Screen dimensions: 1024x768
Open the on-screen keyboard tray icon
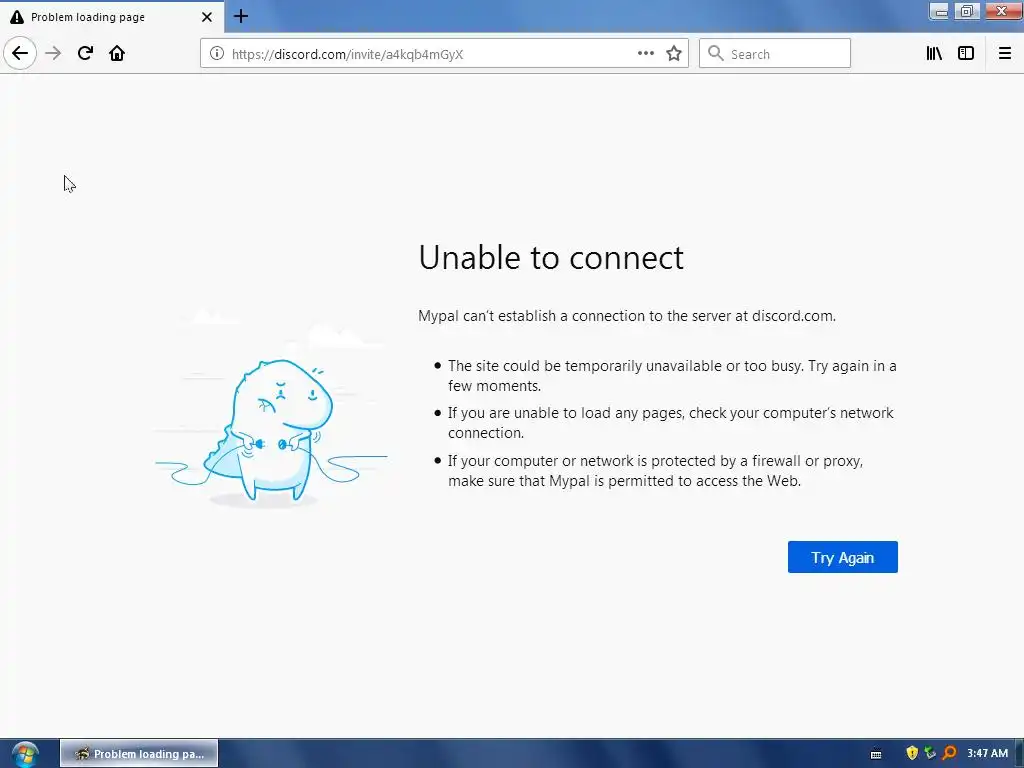pyautogui.click(x=876, y=754)
